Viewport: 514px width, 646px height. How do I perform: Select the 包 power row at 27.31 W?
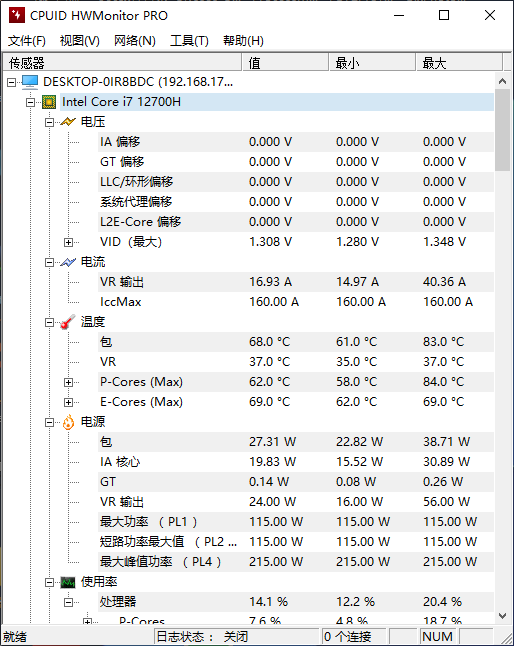coord(296,442)
